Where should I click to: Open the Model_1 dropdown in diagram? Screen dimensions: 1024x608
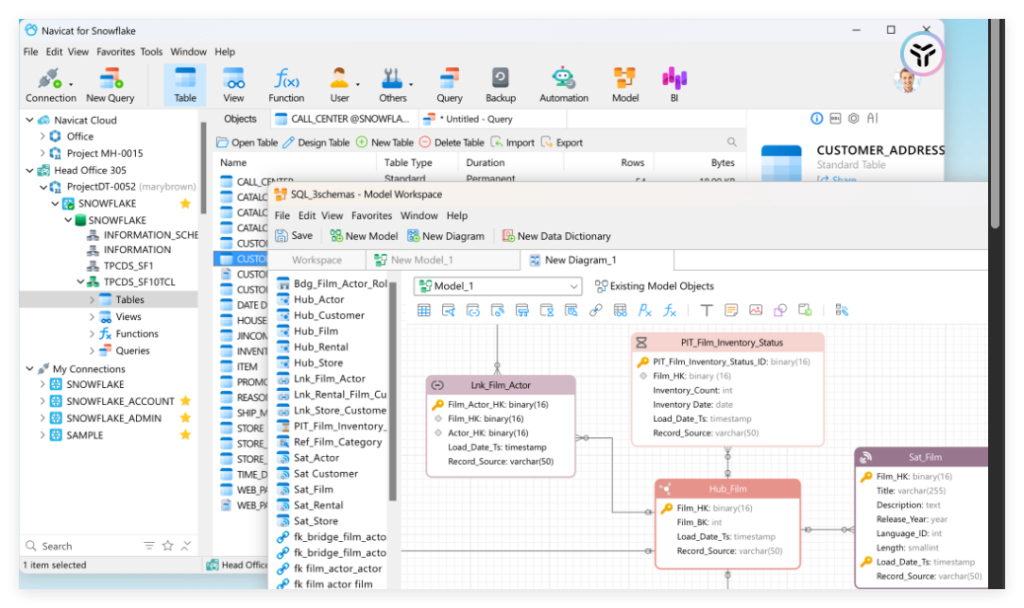pyautogui.click(x=498, y=286)
